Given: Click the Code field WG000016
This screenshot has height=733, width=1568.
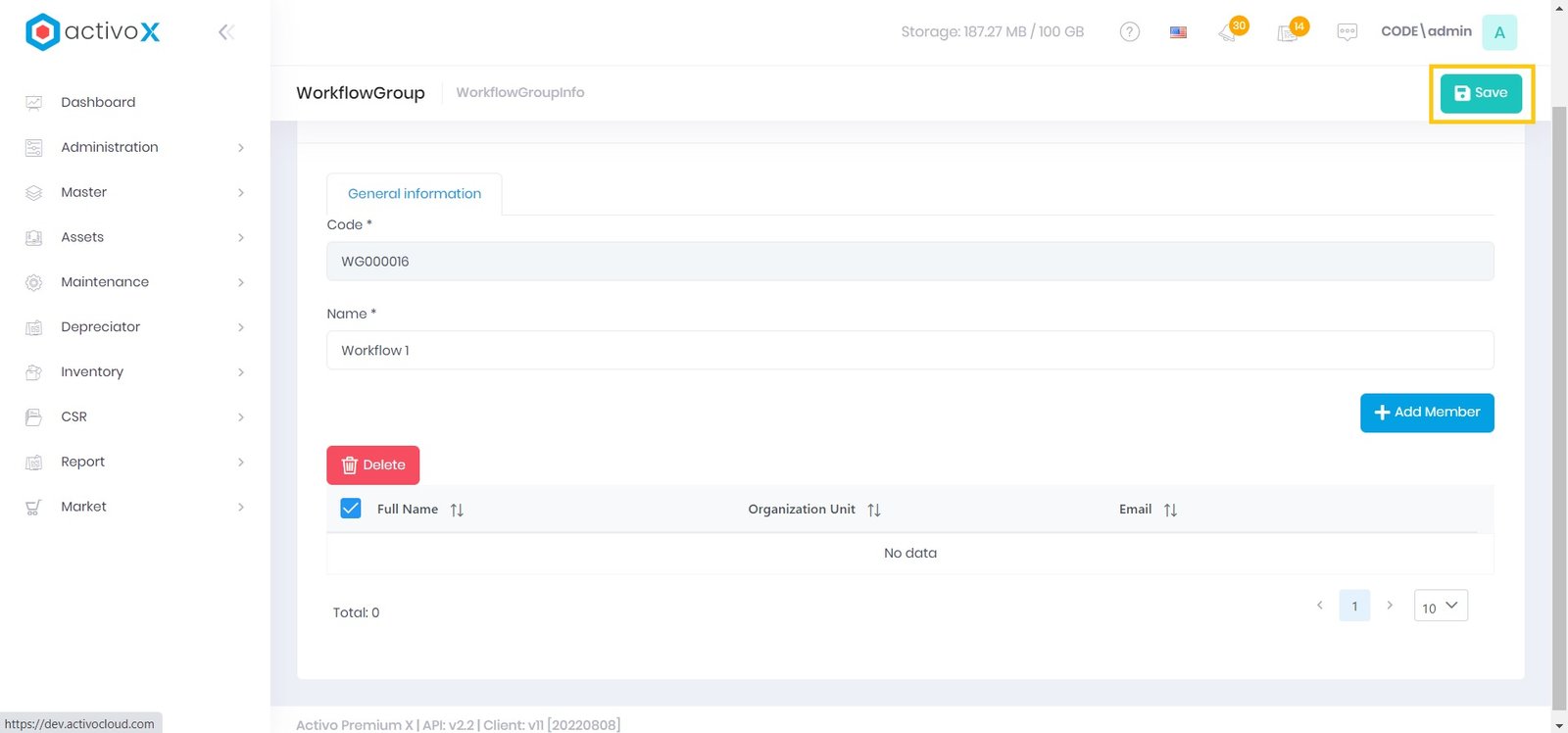Looking at the screenshot, I should [910, 262].
